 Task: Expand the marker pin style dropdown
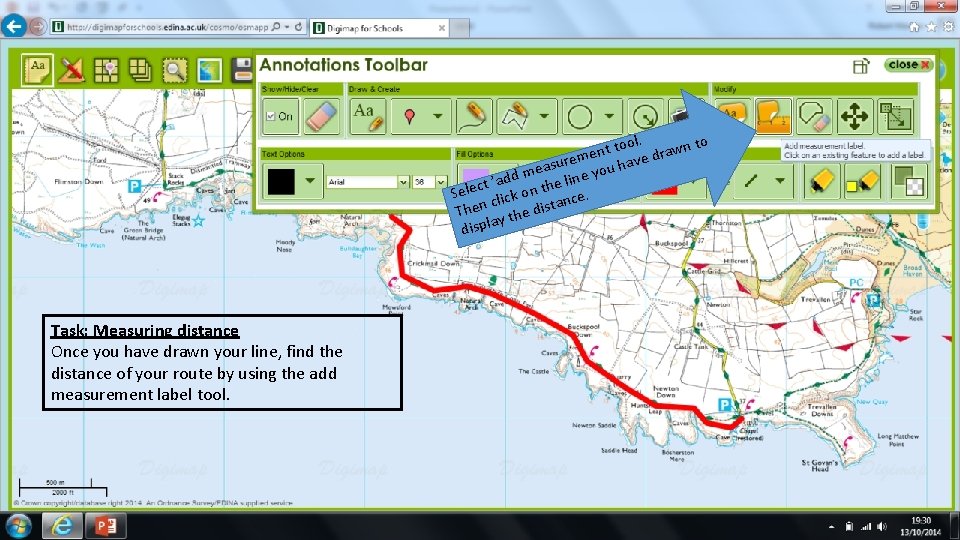pyautogui.click(x=438, y=116)
